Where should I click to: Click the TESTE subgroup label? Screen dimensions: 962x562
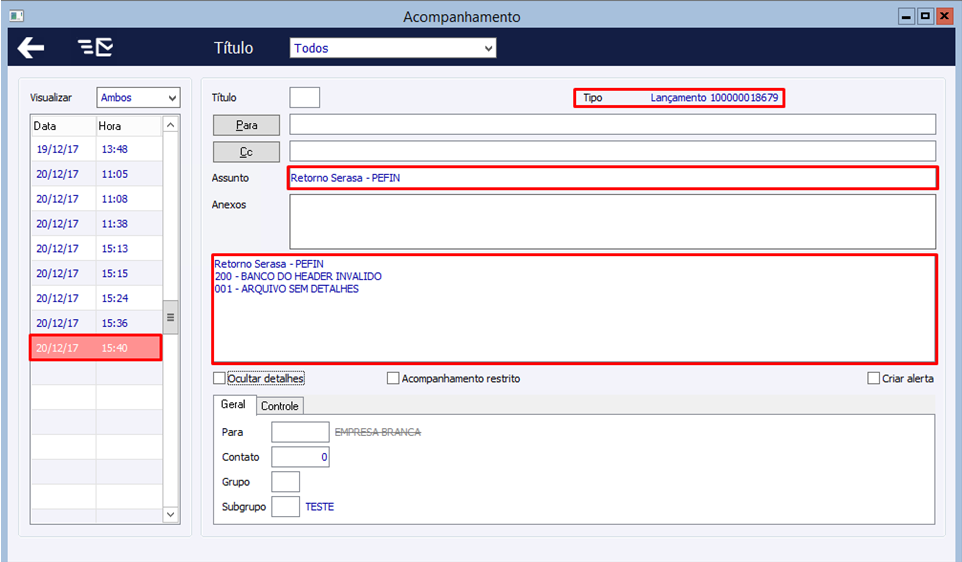(x=320, y=507)
